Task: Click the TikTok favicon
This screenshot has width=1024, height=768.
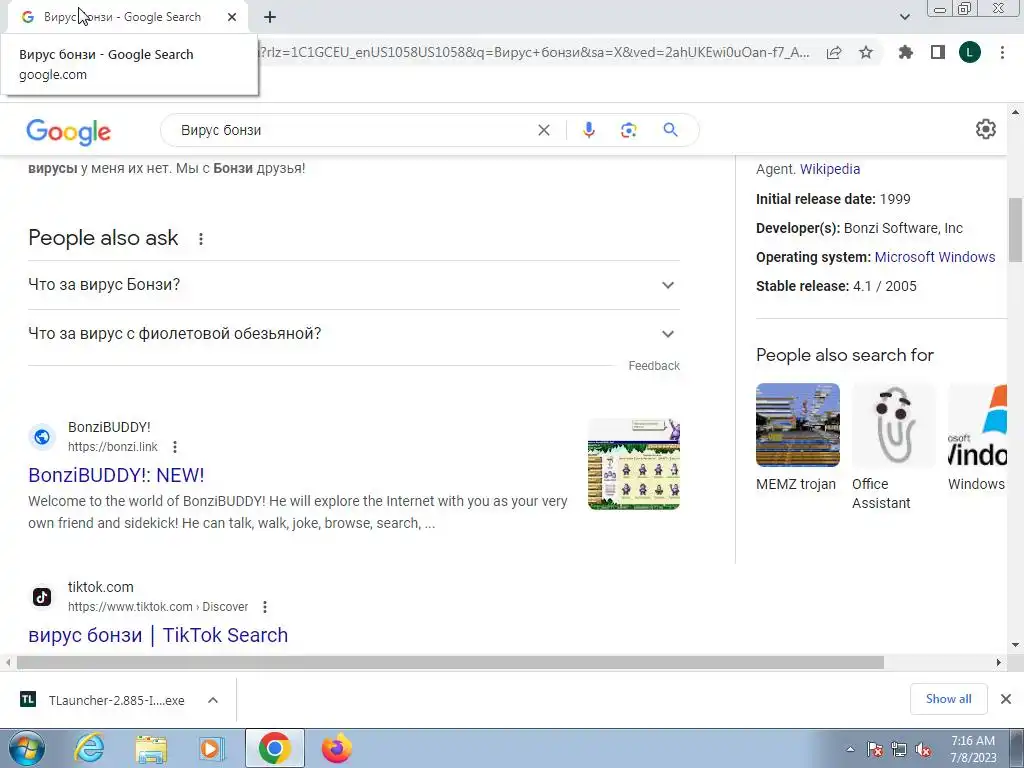Action: coord(42,596)
